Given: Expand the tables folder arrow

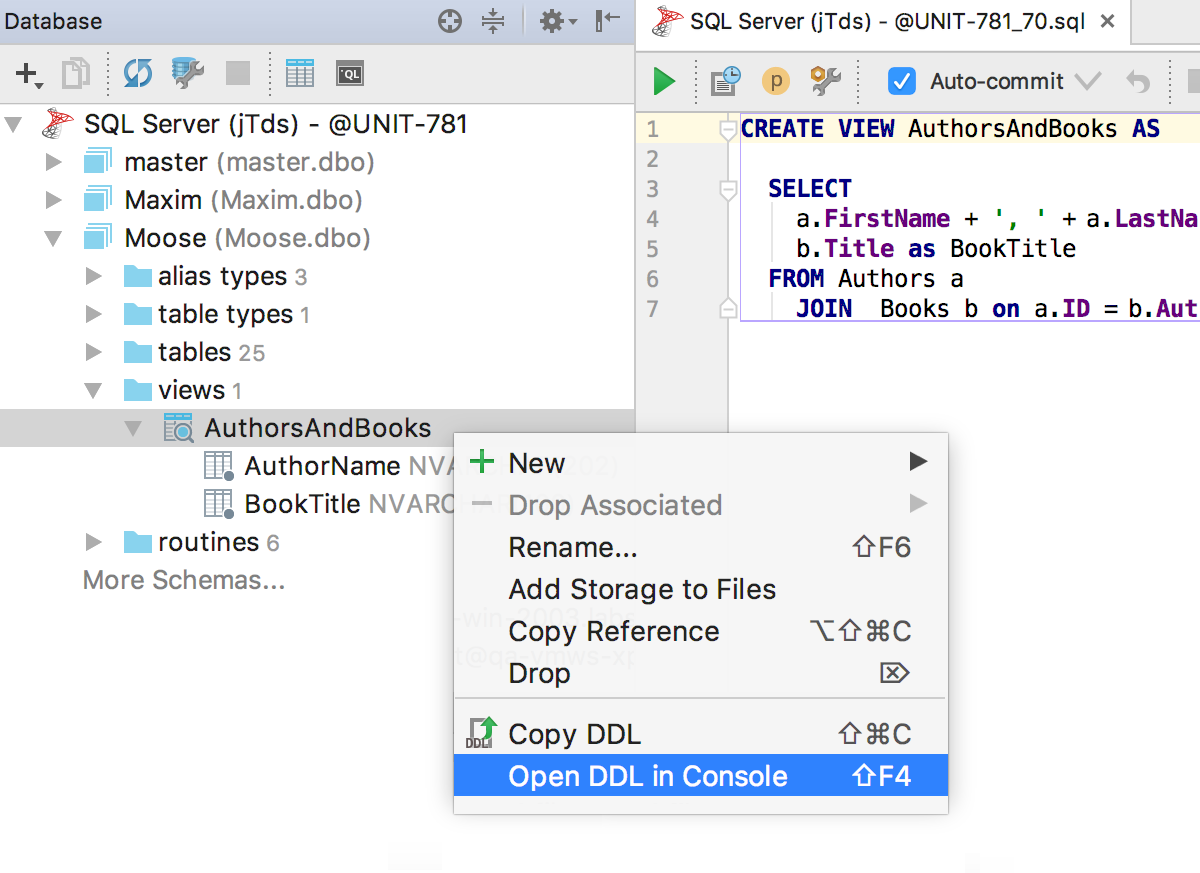Looking at the screenshot, I should pos(94,352).
